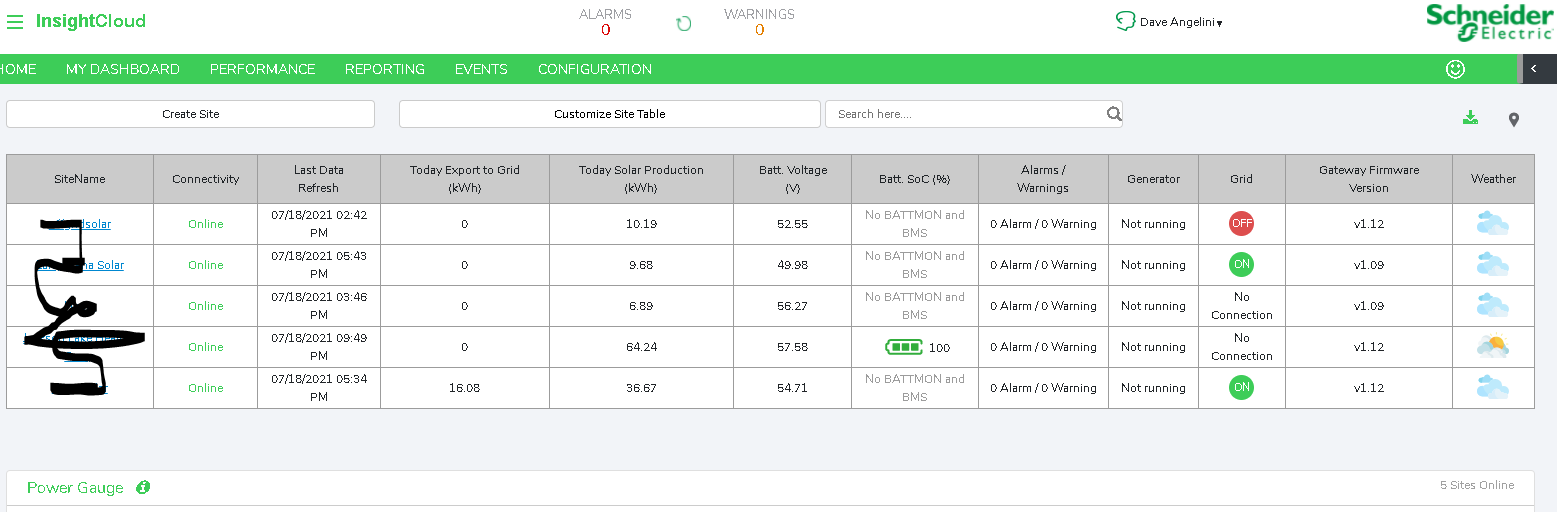Open the EVENTS menu

(481, 69)
